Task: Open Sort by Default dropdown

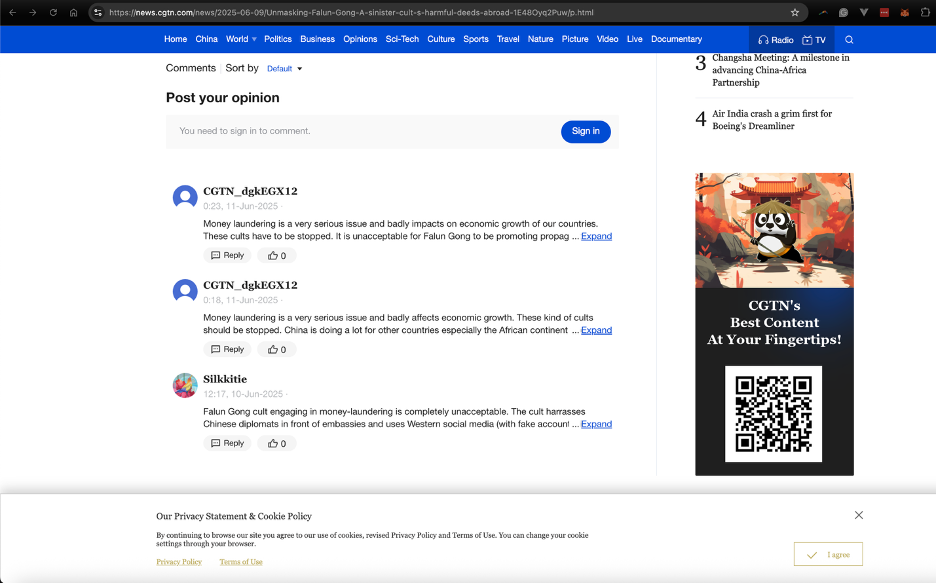Action: coord(285,69)
